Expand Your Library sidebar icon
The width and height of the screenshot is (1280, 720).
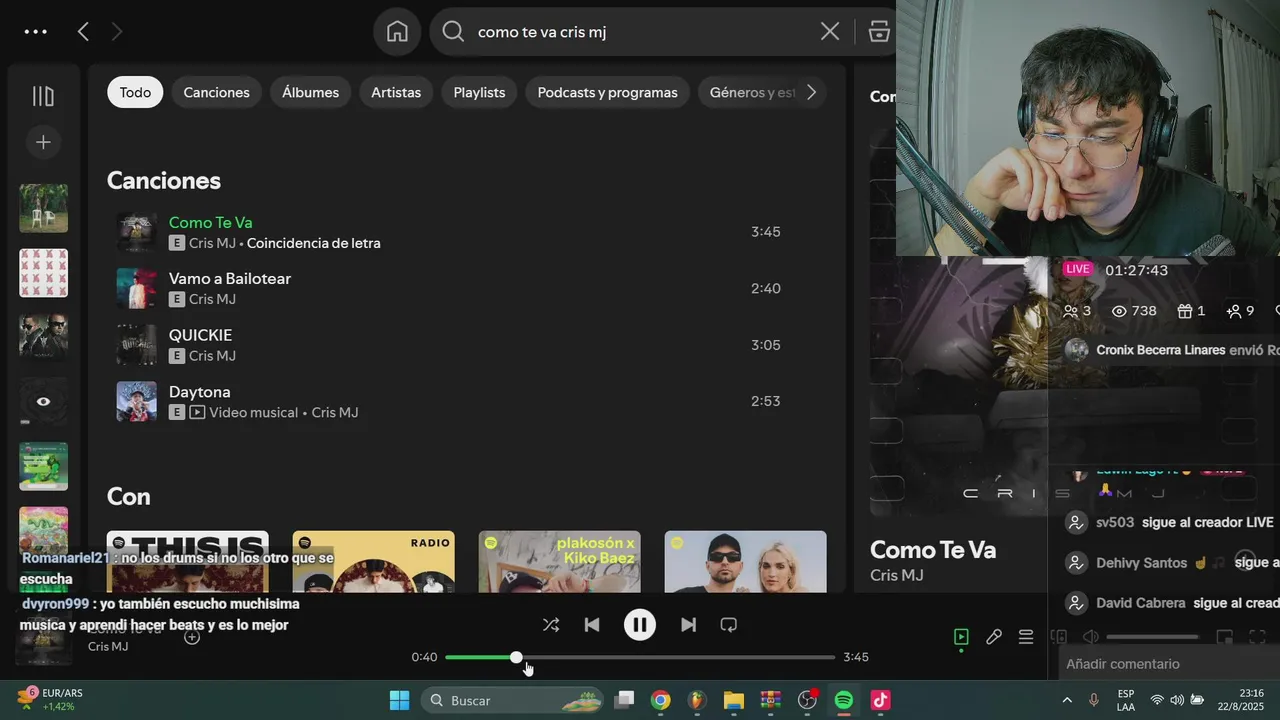tap(43, 96)
